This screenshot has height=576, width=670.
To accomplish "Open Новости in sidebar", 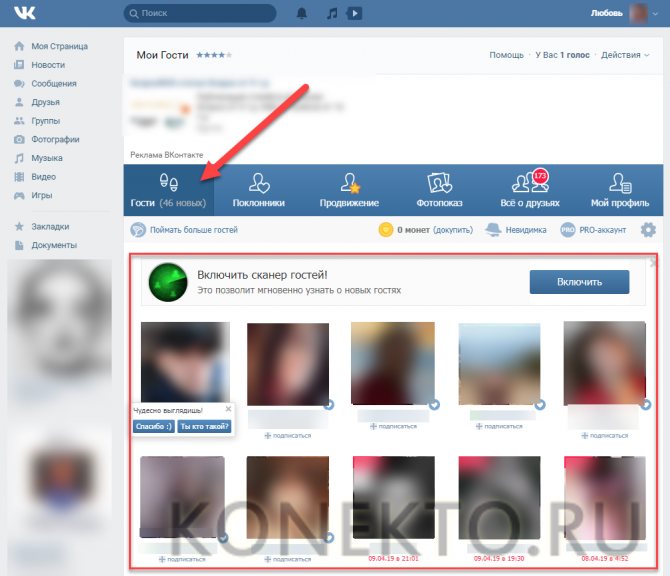I will click(48, 65).
